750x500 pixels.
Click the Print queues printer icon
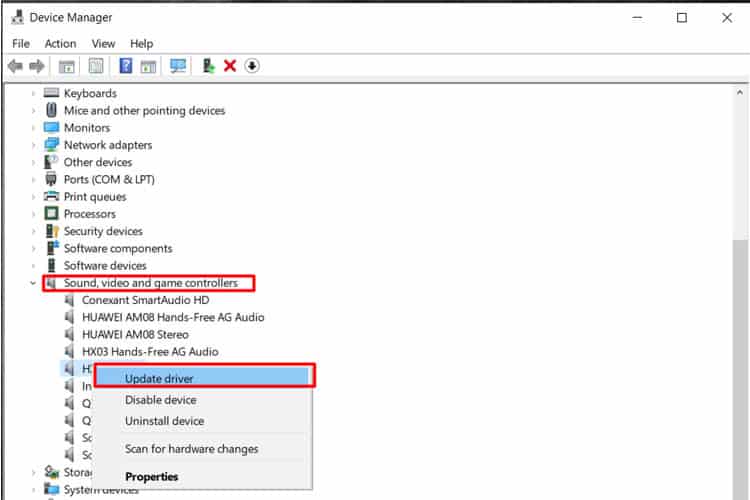pyautogui.click(x=51, y=196)
